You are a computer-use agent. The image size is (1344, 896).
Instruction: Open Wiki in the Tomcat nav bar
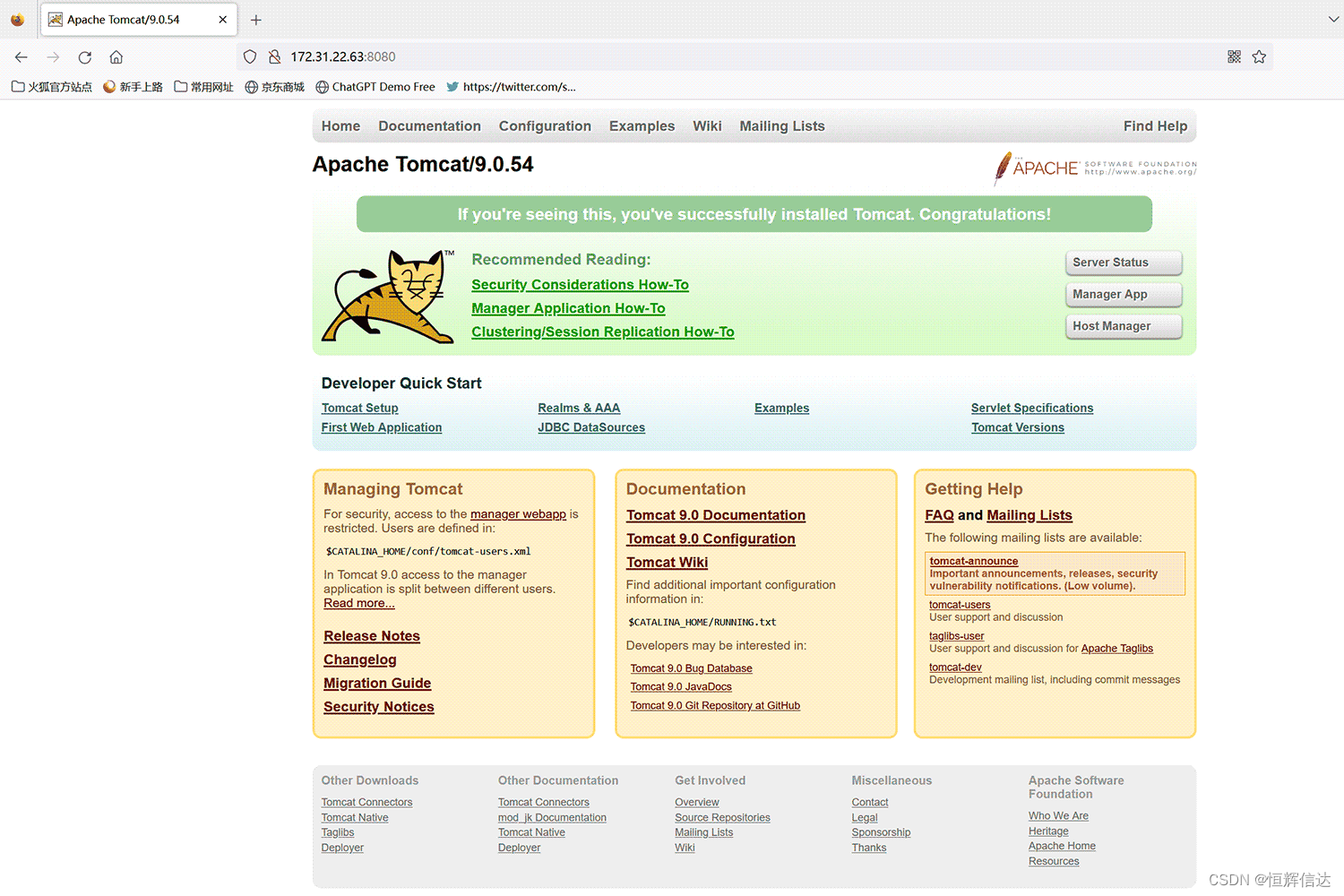pos(707,126)
